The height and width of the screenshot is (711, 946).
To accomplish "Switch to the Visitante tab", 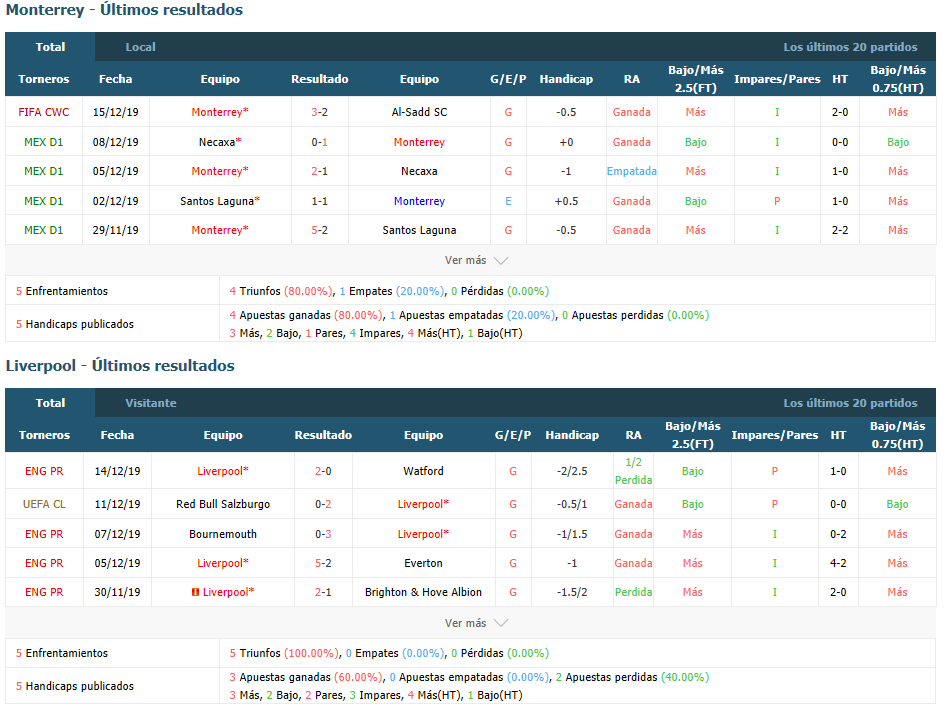I will (x=151, y=403).
